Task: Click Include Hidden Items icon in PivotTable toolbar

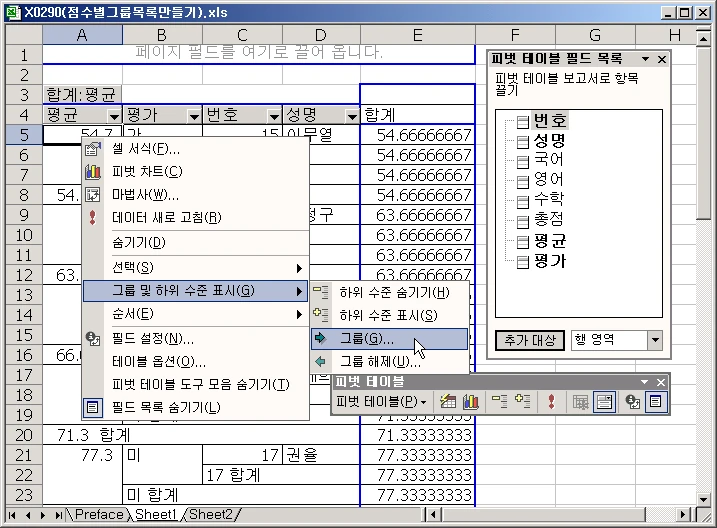Action: pos(580,402)
